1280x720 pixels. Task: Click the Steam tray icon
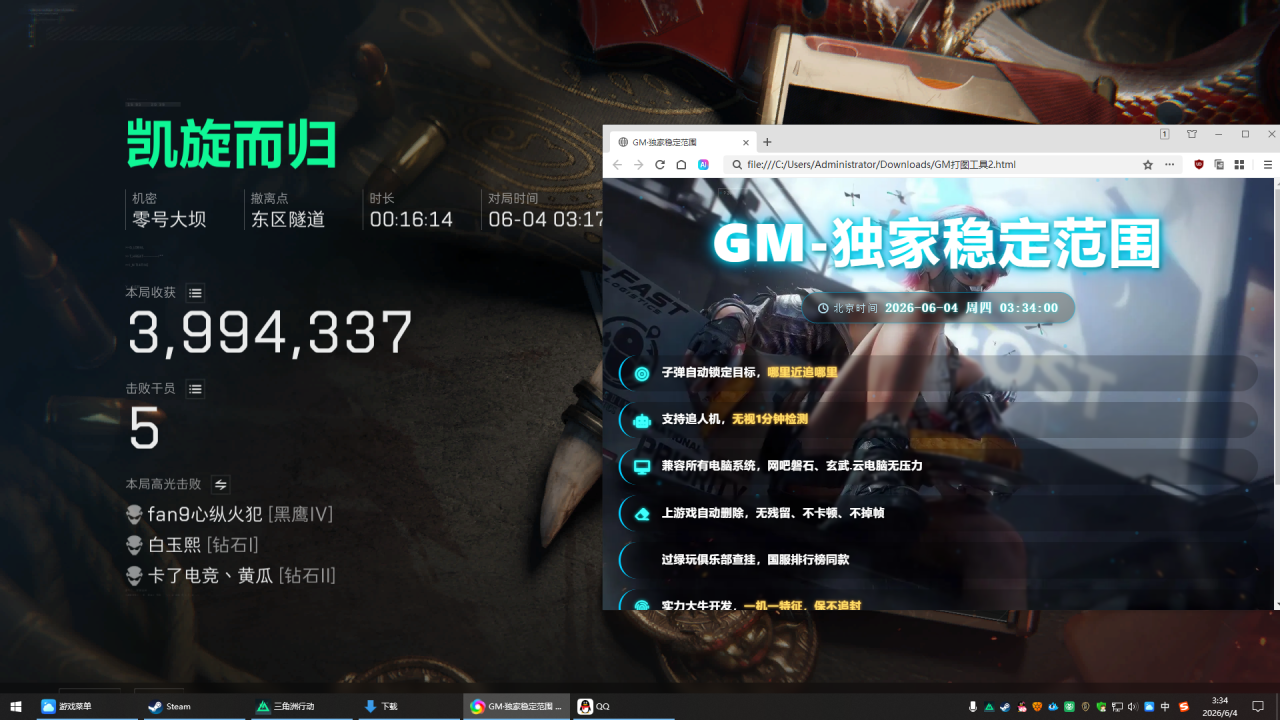[1005, 707]
